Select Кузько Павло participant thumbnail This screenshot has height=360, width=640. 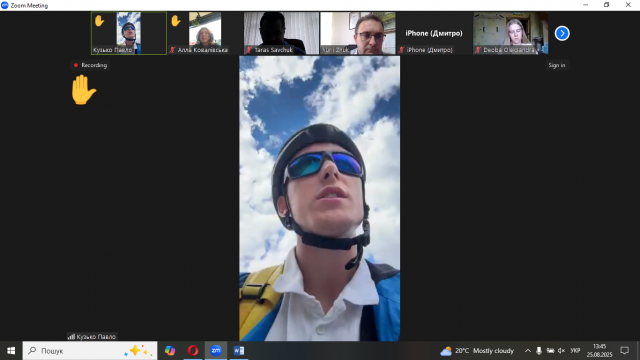[x=129, y=33]
